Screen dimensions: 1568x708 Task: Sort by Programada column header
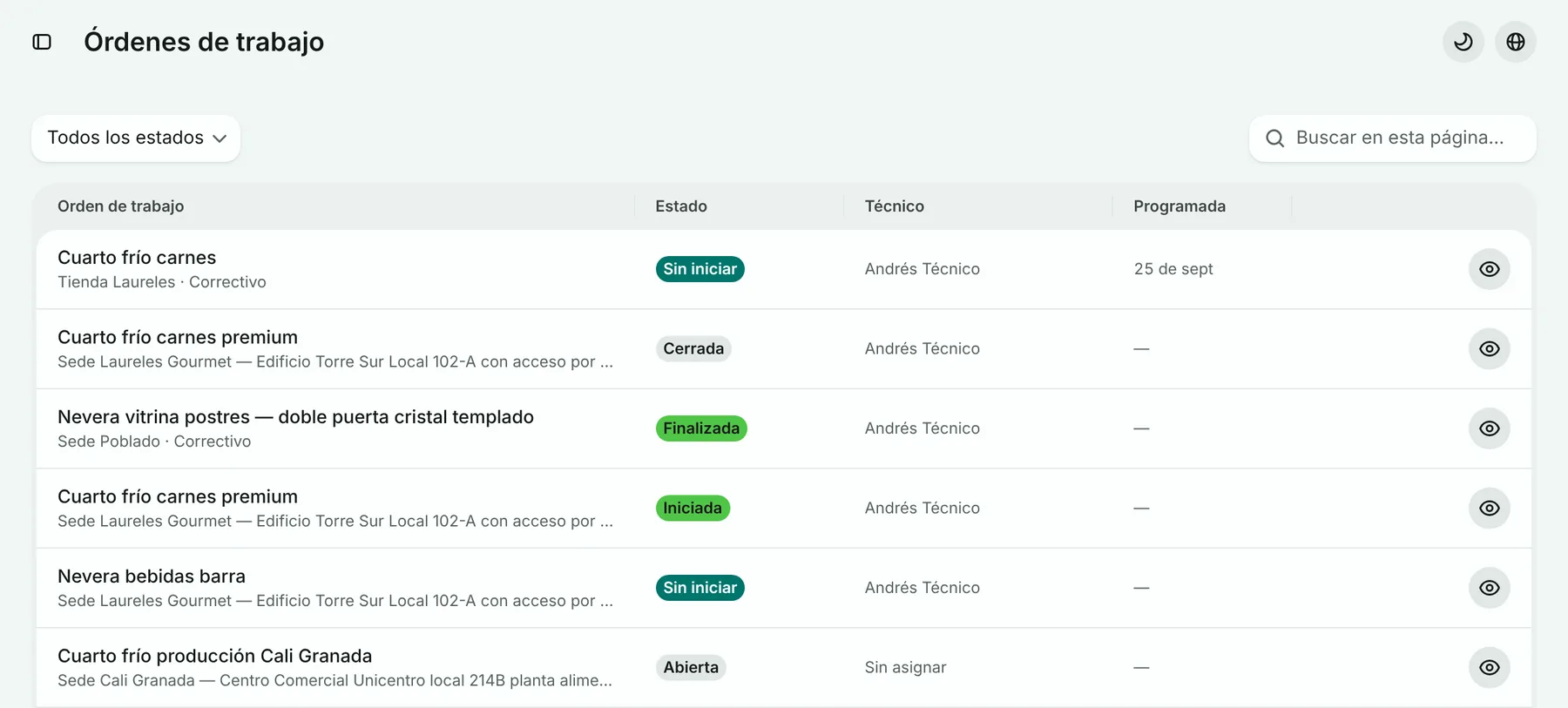click(x=1179, y=206)
